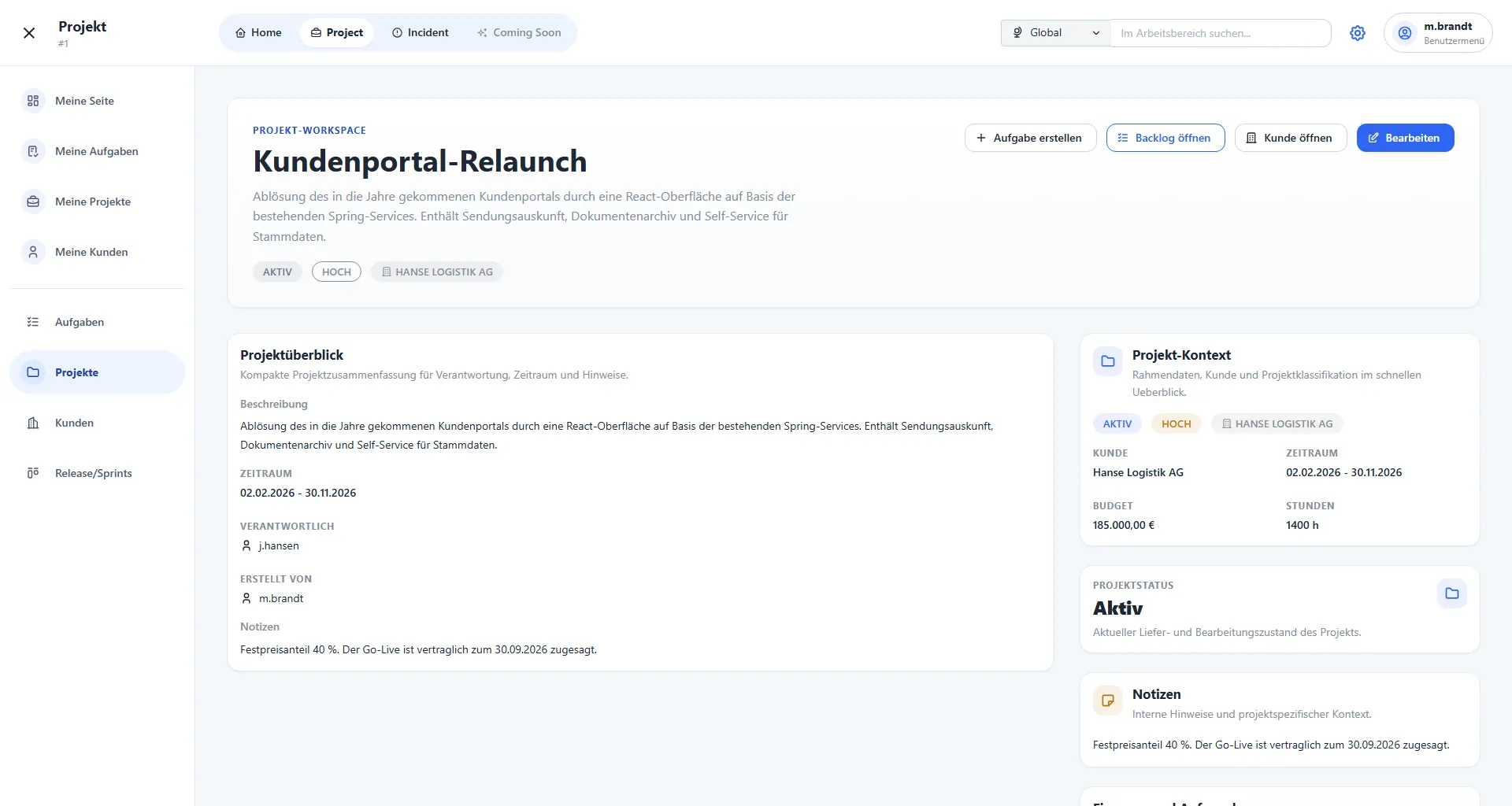Focus the Arbeitsbereich search field
1512x806 pixels.
tap(1221, 33)
